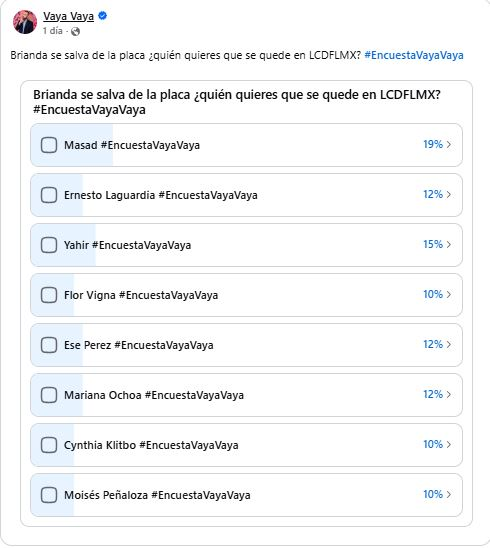Click the Flor Vigna 10% result chevron
This screenshot has width=490, height=548.
449,294
